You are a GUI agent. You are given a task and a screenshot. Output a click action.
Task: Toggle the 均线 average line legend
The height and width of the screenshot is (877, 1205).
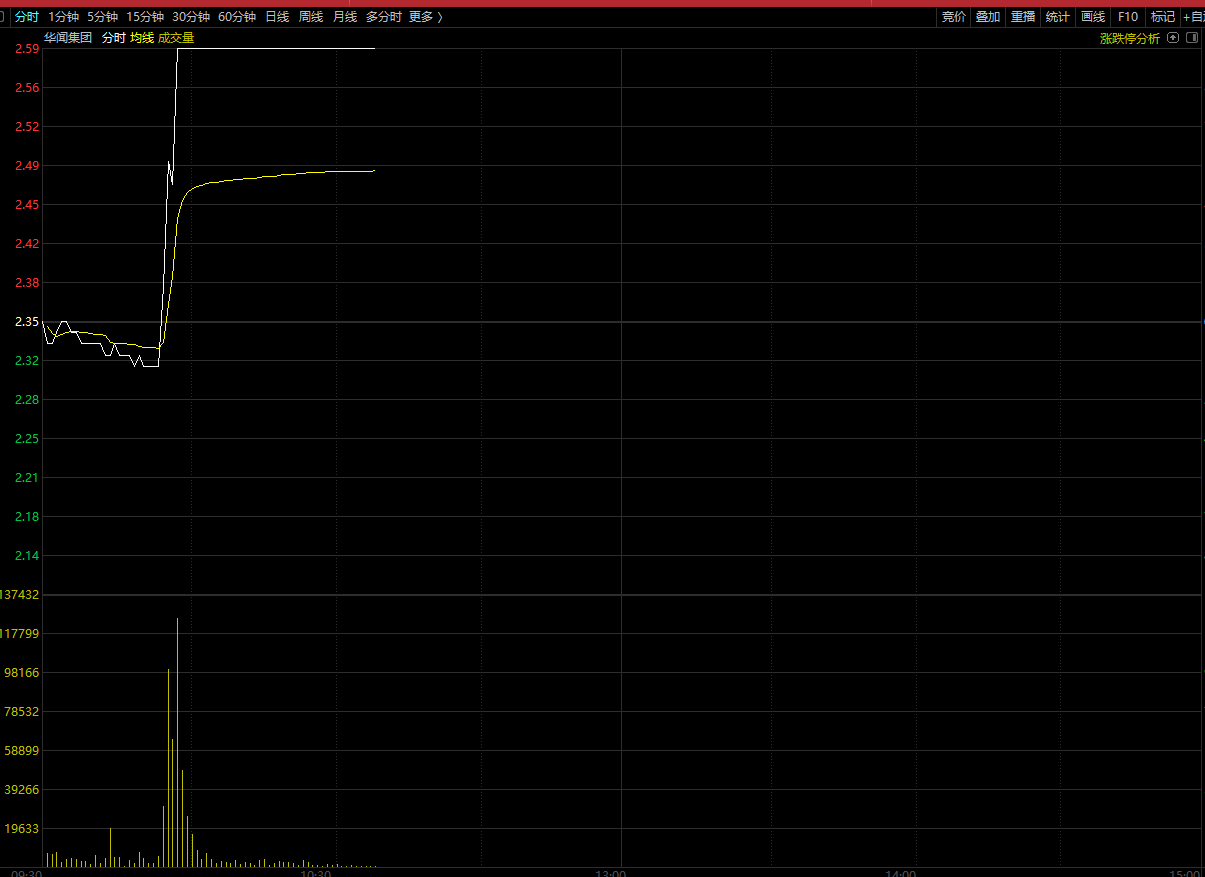pos(142,38)
